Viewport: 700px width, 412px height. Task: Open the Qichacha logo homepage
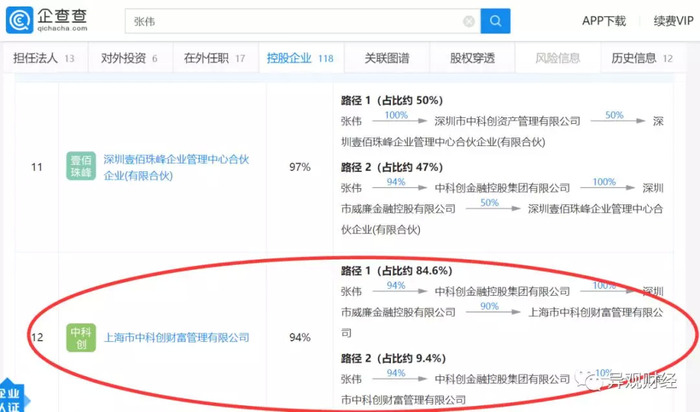[47, 20]
